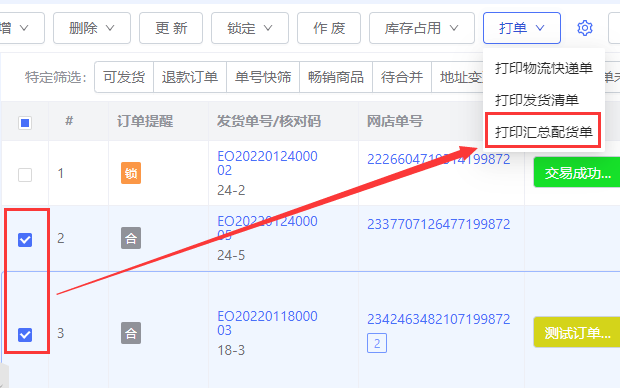Click the verification code 24-5
Screen dimensions: 620x388
(231, 256)
